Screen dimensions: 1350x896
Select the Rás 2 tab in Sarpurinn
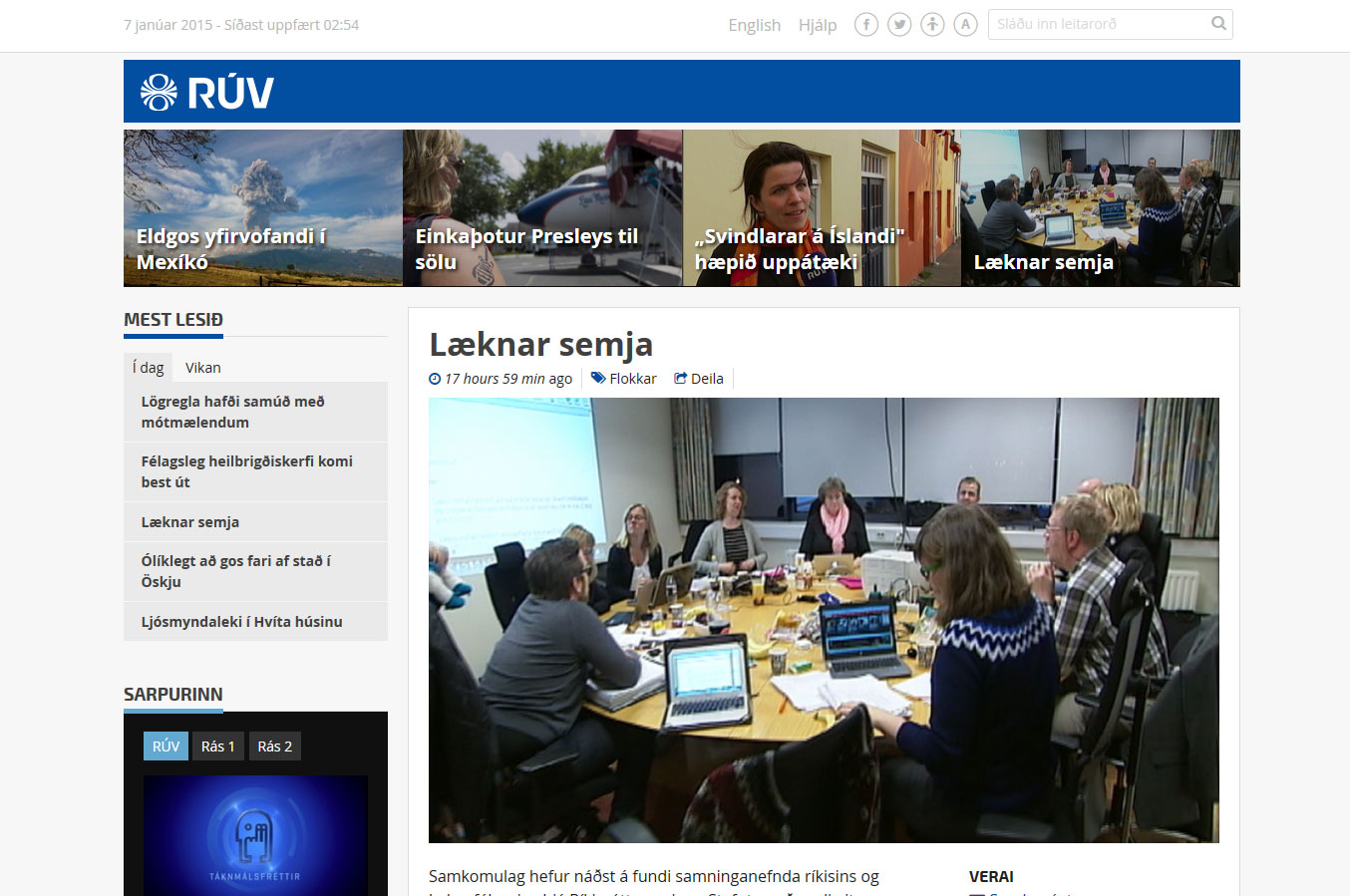tap(274, 747)
